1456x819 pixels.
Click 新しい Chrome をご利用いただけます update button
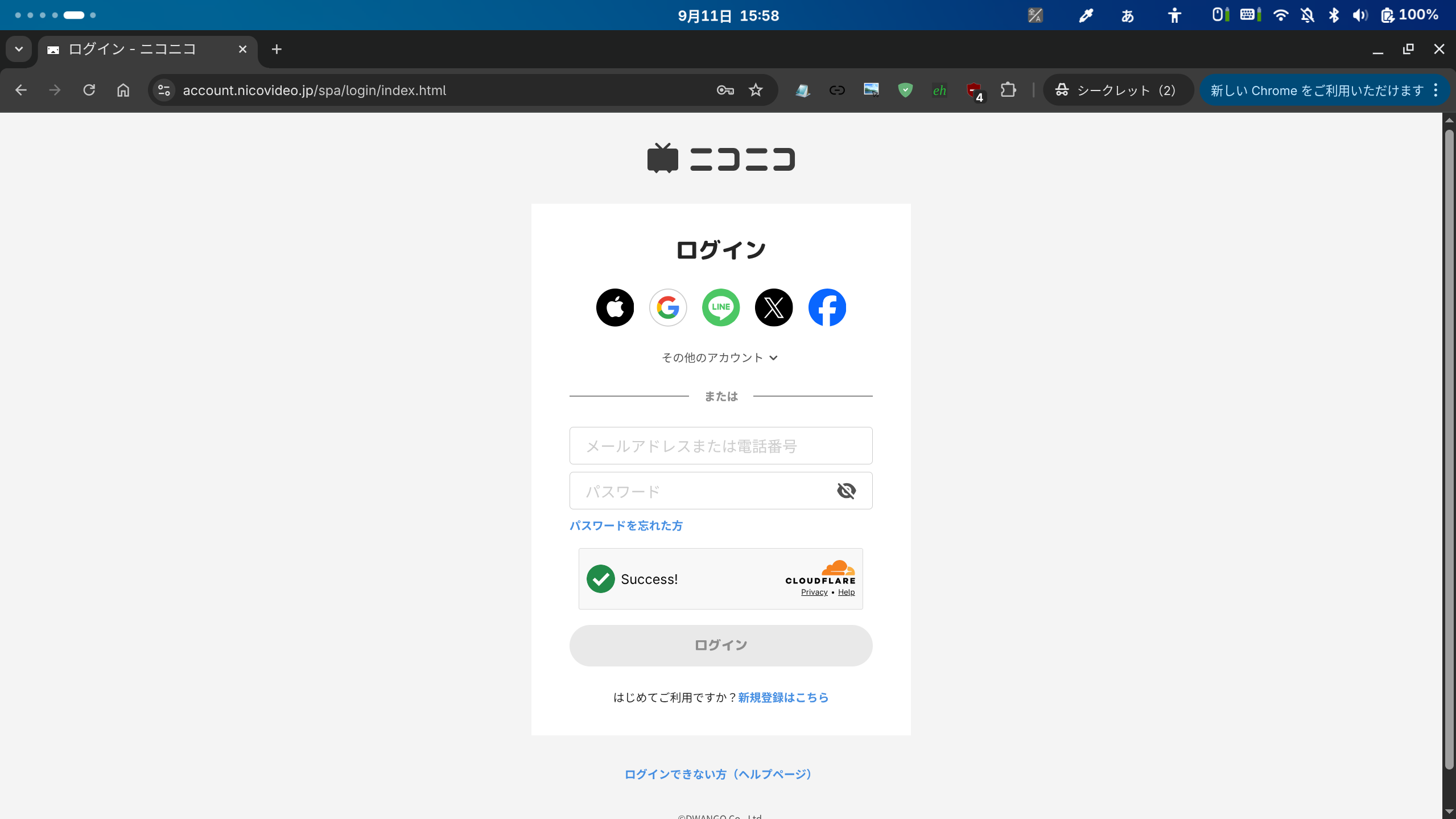click(1317, 90)
